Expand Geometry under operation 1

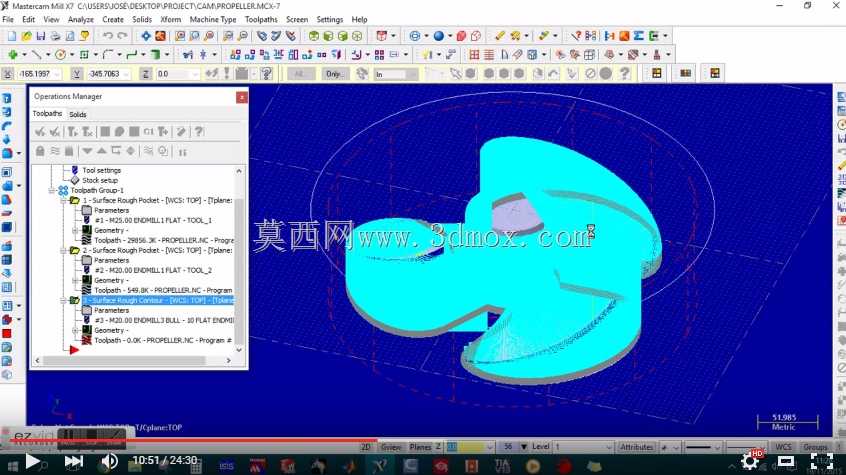pyautogui.click(x=75, y=230)
